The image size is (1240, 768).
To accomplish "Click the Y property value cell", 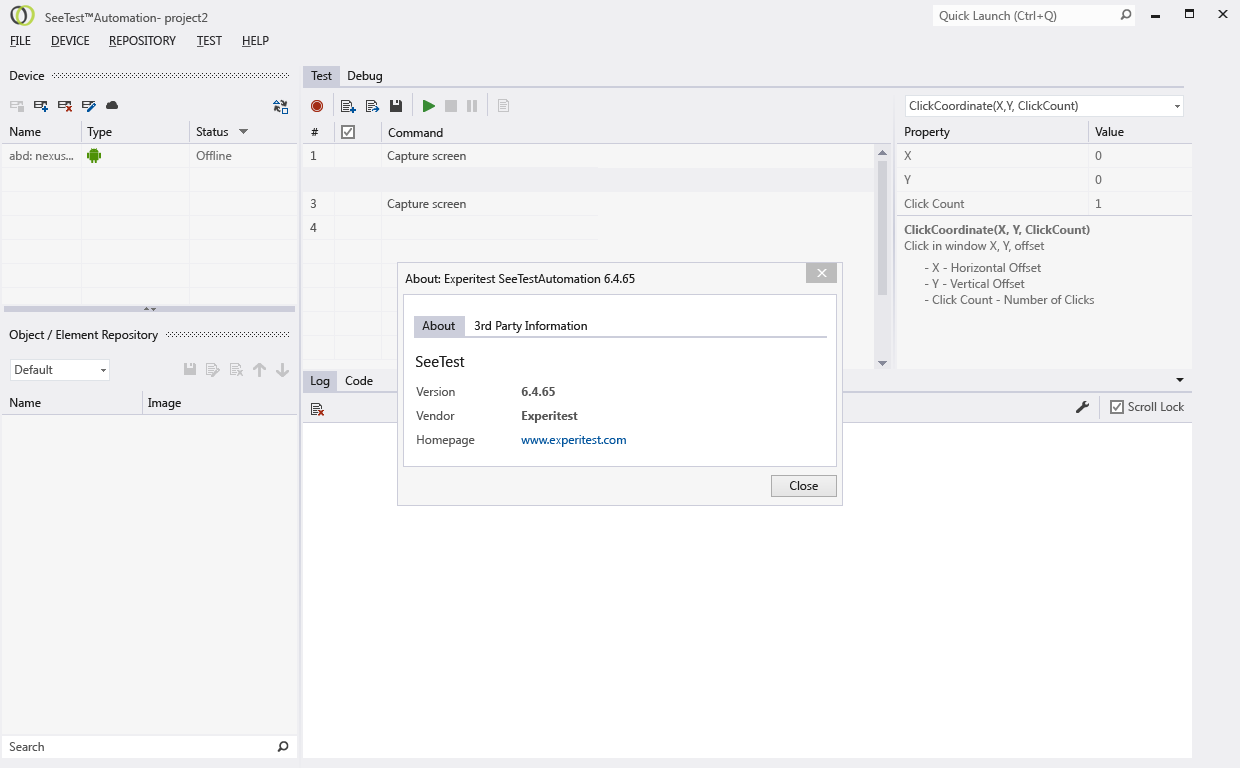I will [1140, 180].
